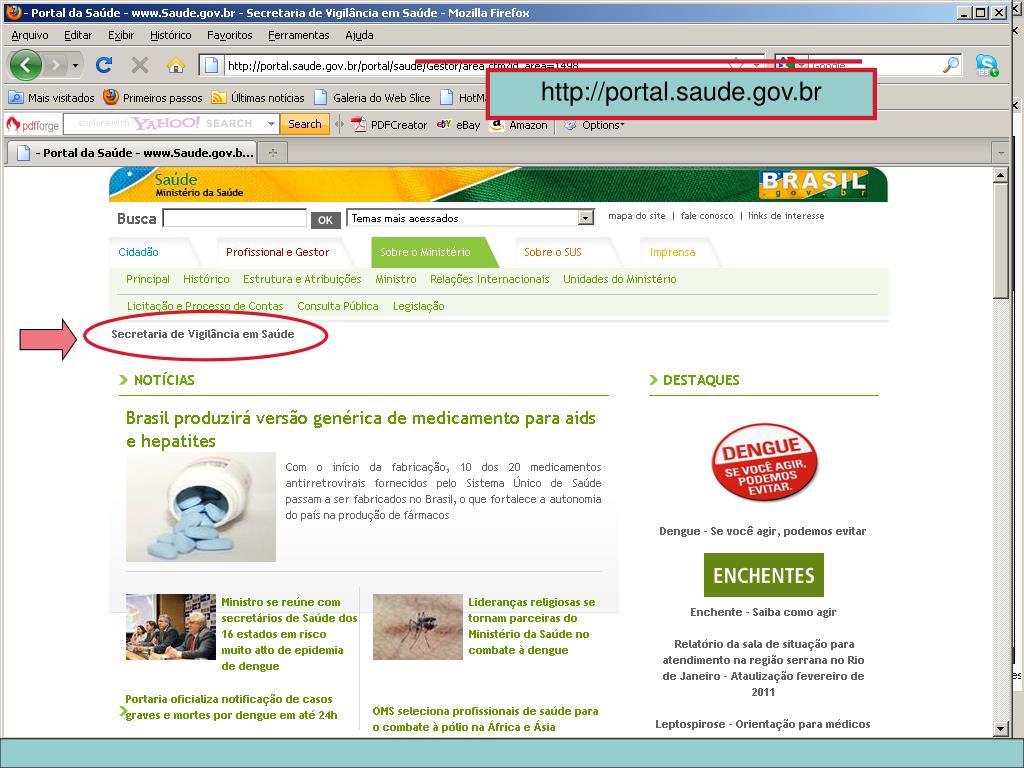Click the OK search button
The width and height of the screenshot is (1024, 768).
click(325, 220)
